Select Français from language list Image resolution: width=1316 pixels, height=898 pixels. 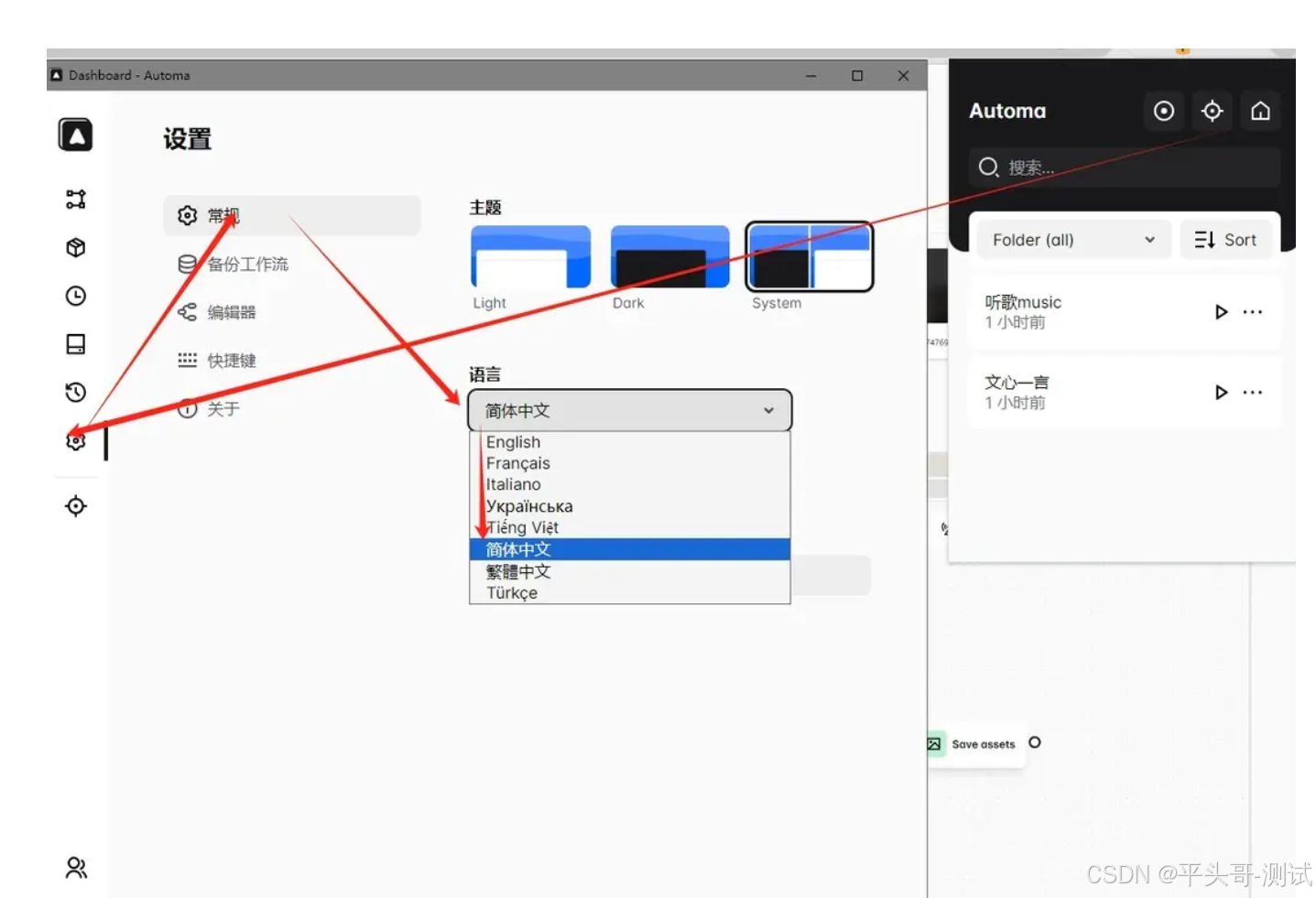(x=630, y=464)
